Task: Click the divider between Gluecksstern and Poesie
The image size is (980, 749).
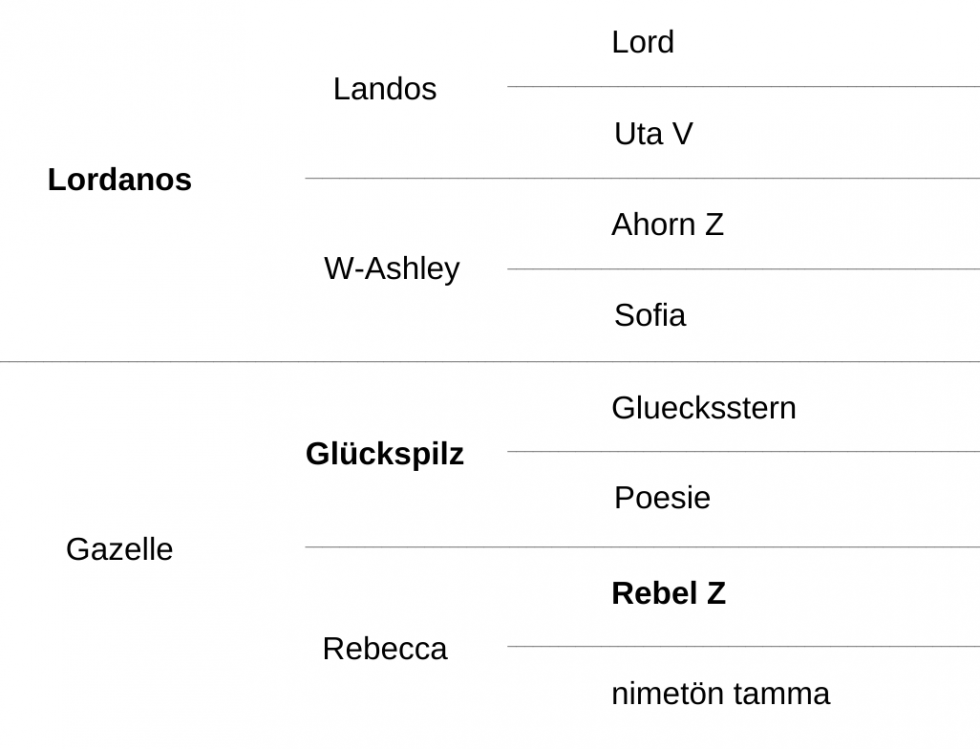Action: click(x=743, y=451)
